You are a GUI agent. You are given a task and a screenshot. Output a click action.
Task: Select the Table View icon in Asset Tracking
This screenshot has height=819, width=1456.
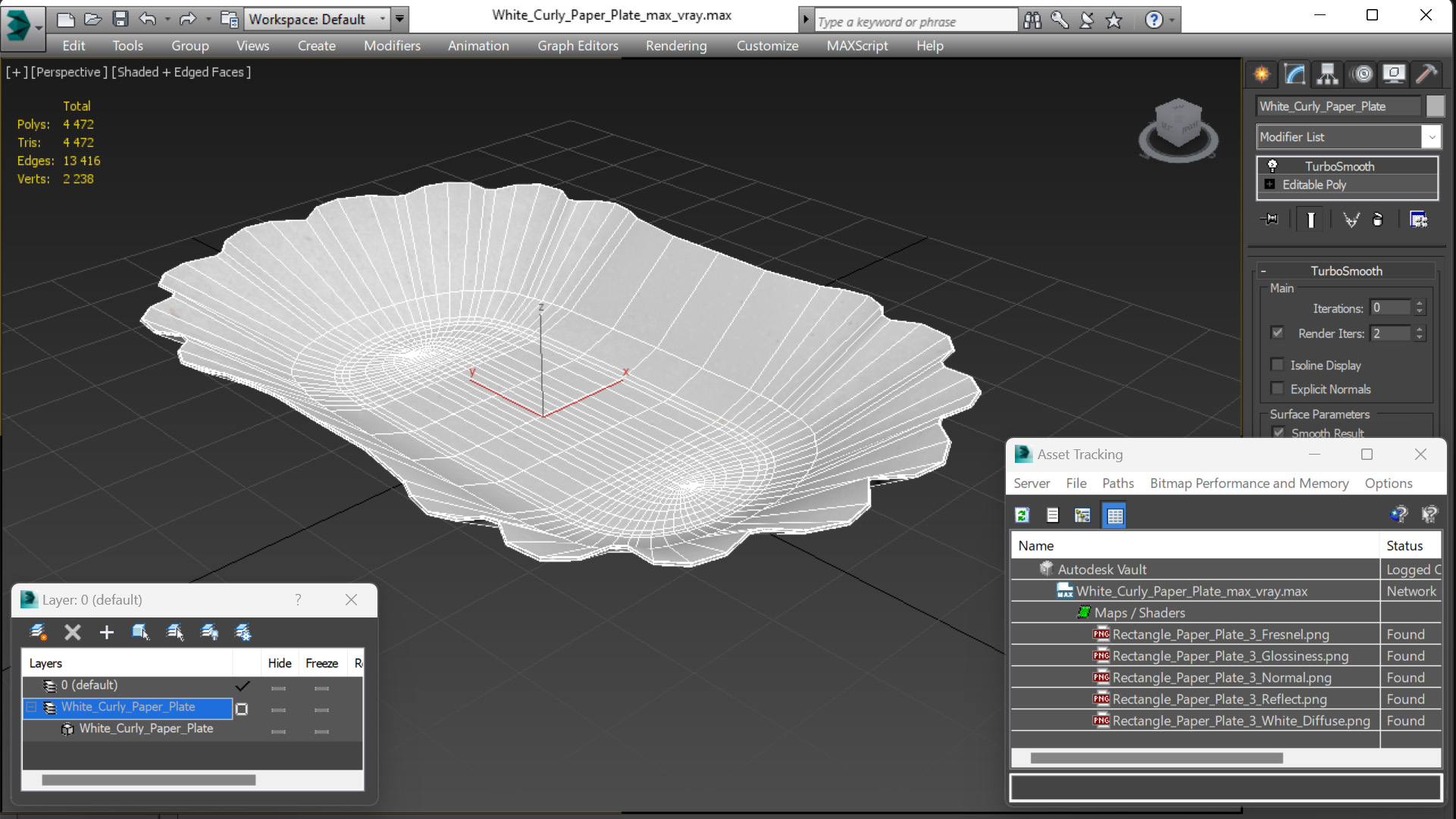(1114, 515)
